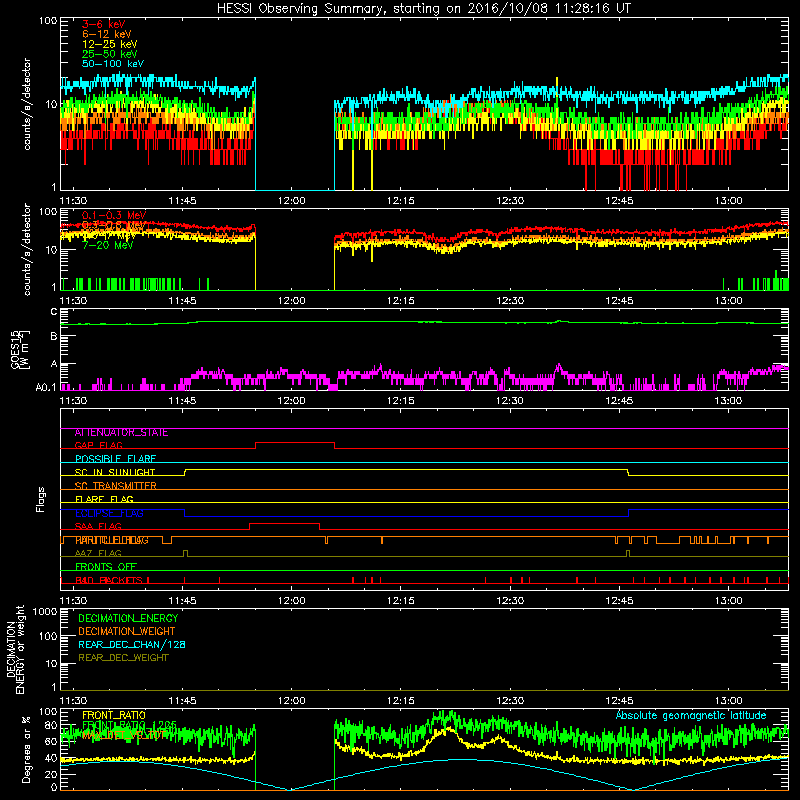Click the 0.1-0.3 MeV legend label
Image resolution: width=800 pixels, height=800 pixels.
point(114,215)
